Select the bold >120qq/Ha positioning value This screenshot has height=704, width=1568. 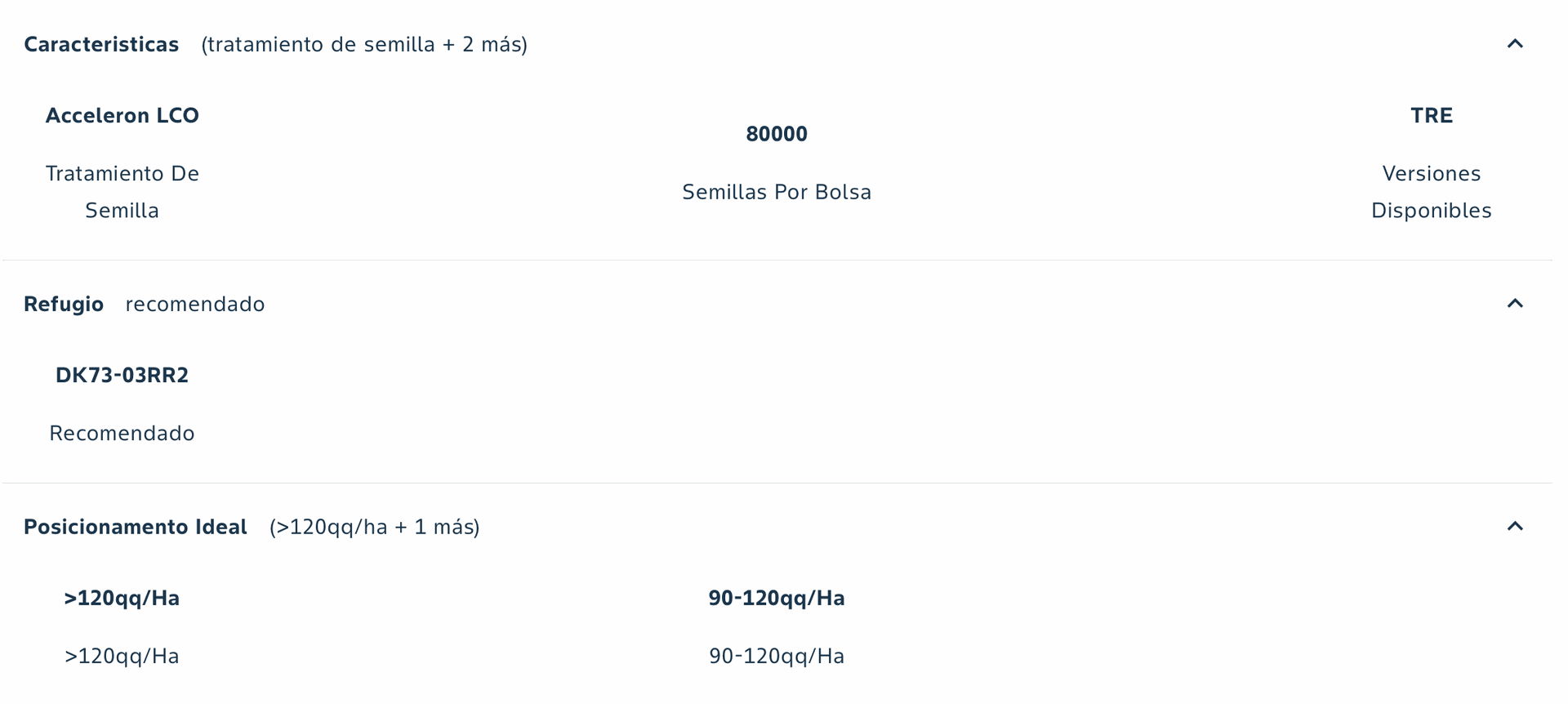click(122, 598)
